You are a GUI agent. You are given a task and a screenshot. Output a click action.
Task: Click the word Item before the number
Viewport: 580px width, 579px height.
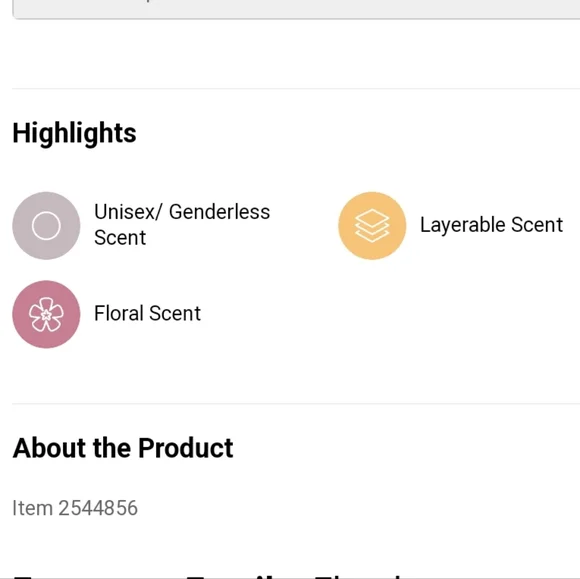pyautogui.click(x=33, y=508)
